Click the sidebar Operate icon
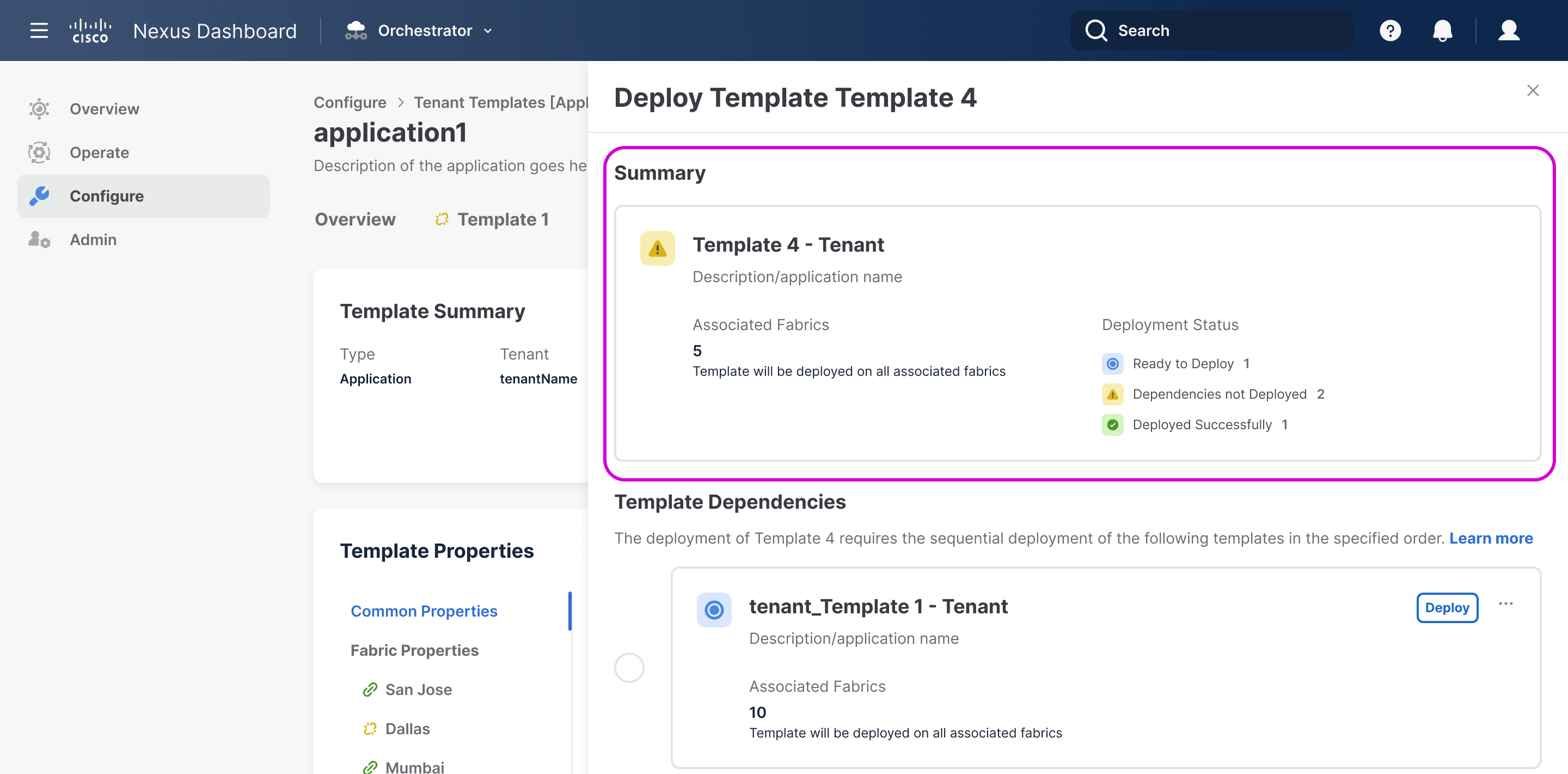The width and height of the screenshot is (1568, 774). [x=39, y=153]
